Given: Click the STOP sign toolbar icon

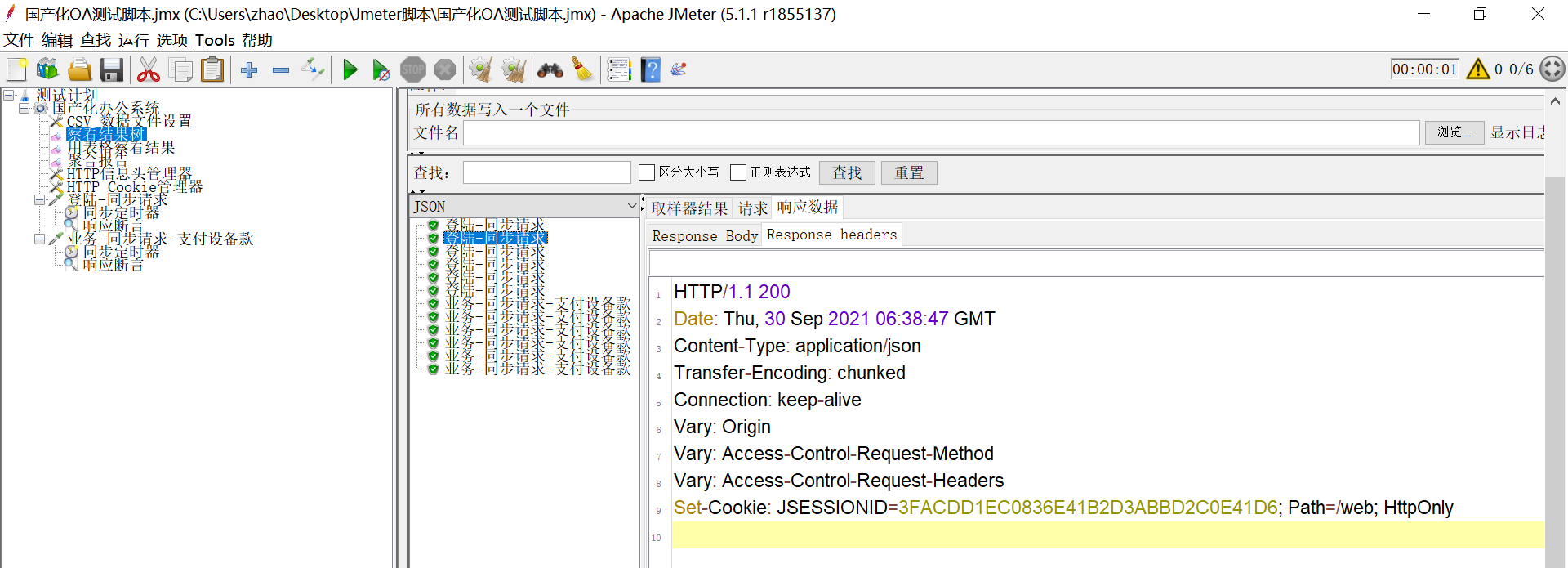Looking at the screenshot, I should [413, 69].
